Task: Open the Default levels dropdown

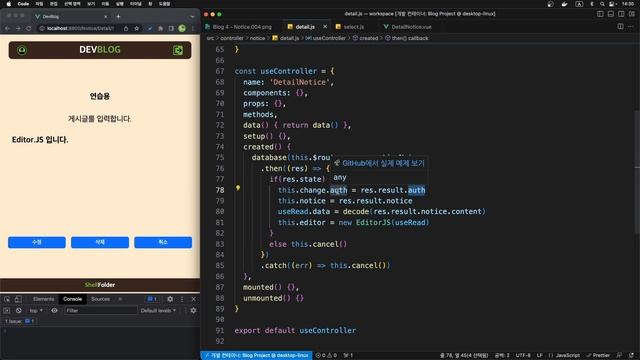Action: [x=158, y=311]
